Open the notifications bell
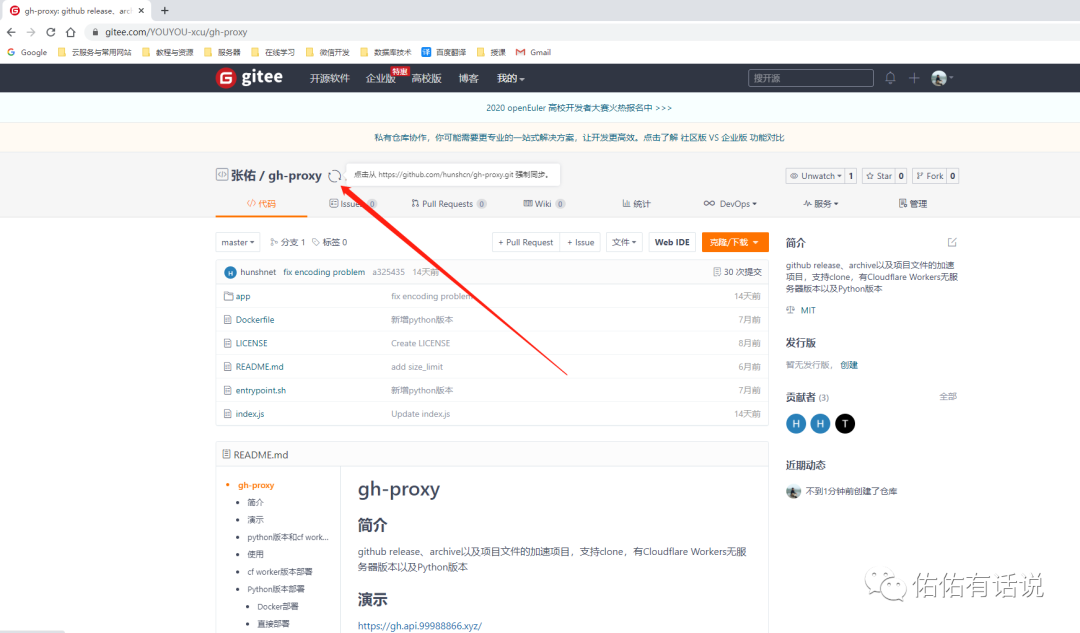Viewport: 1080px width, 633px height. coord(890,78)
